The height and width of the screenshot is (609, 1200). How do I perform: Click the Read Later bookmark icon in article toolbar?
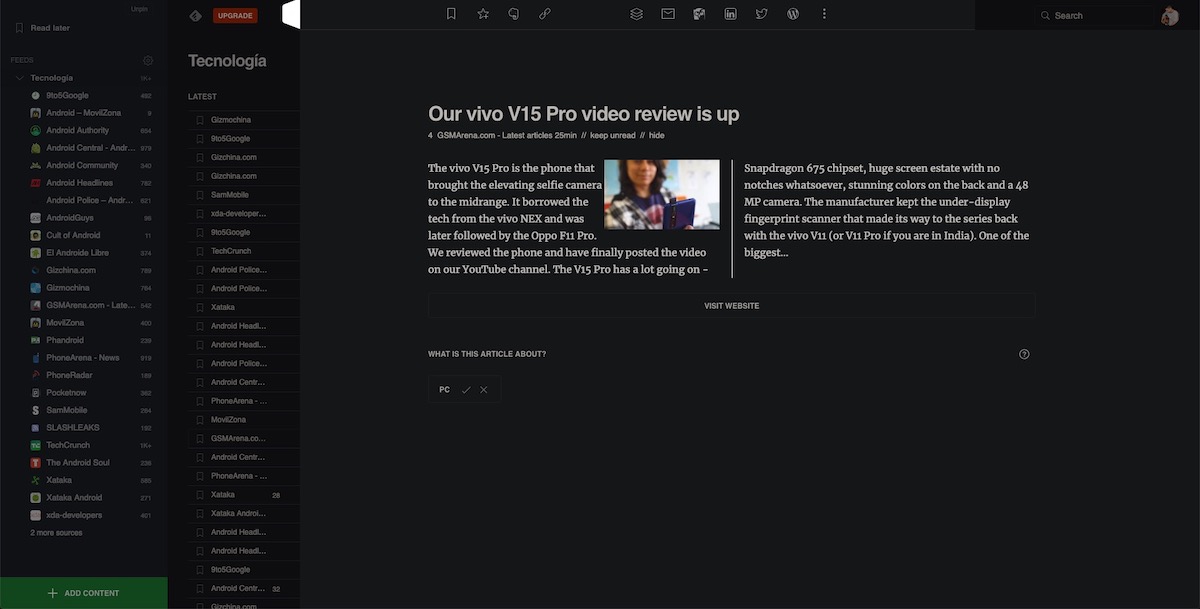tap(451, 14)
